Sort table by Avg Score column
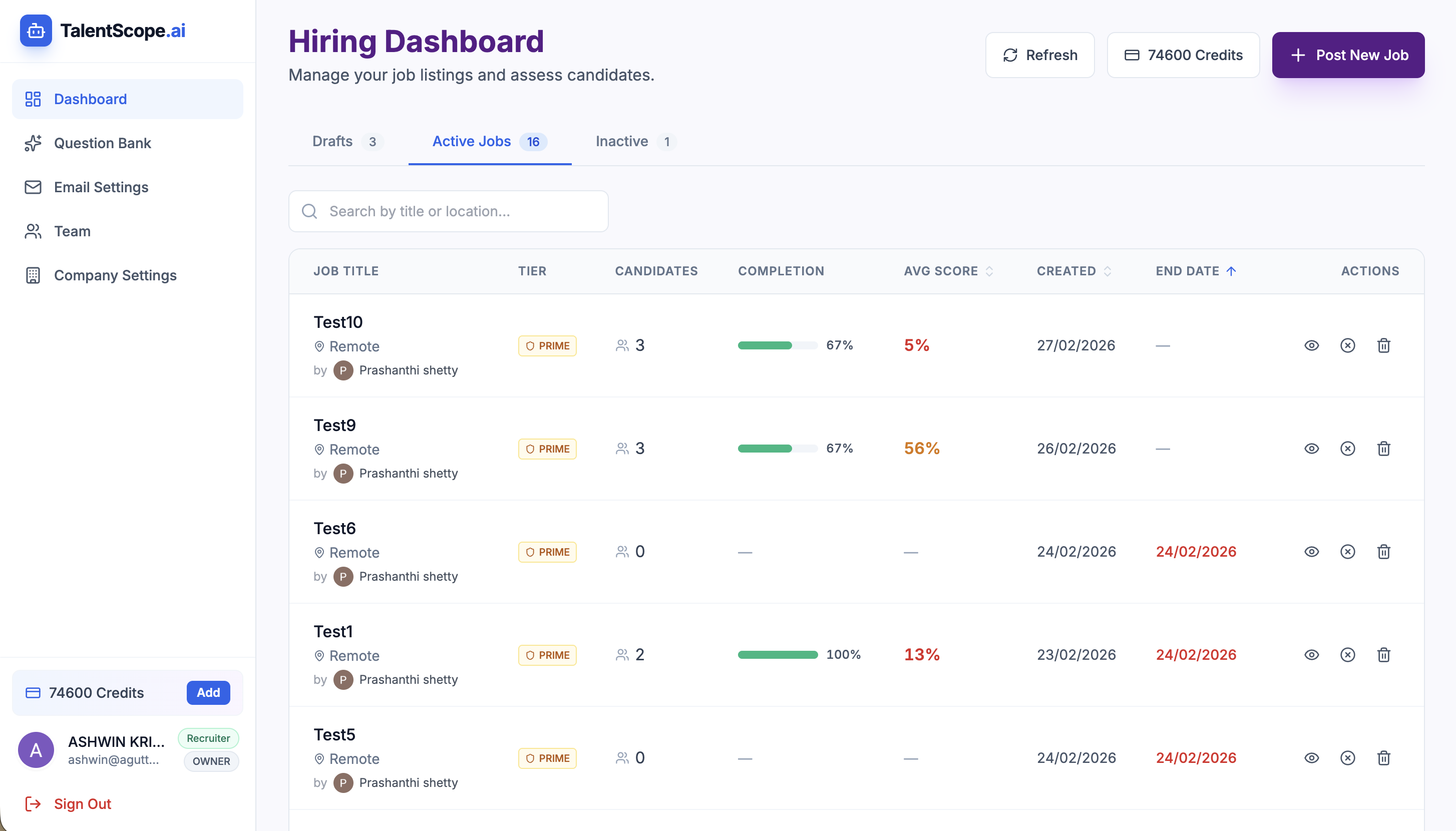Image resolution: width=1456 pixels, height=831 pixels. 948,271
